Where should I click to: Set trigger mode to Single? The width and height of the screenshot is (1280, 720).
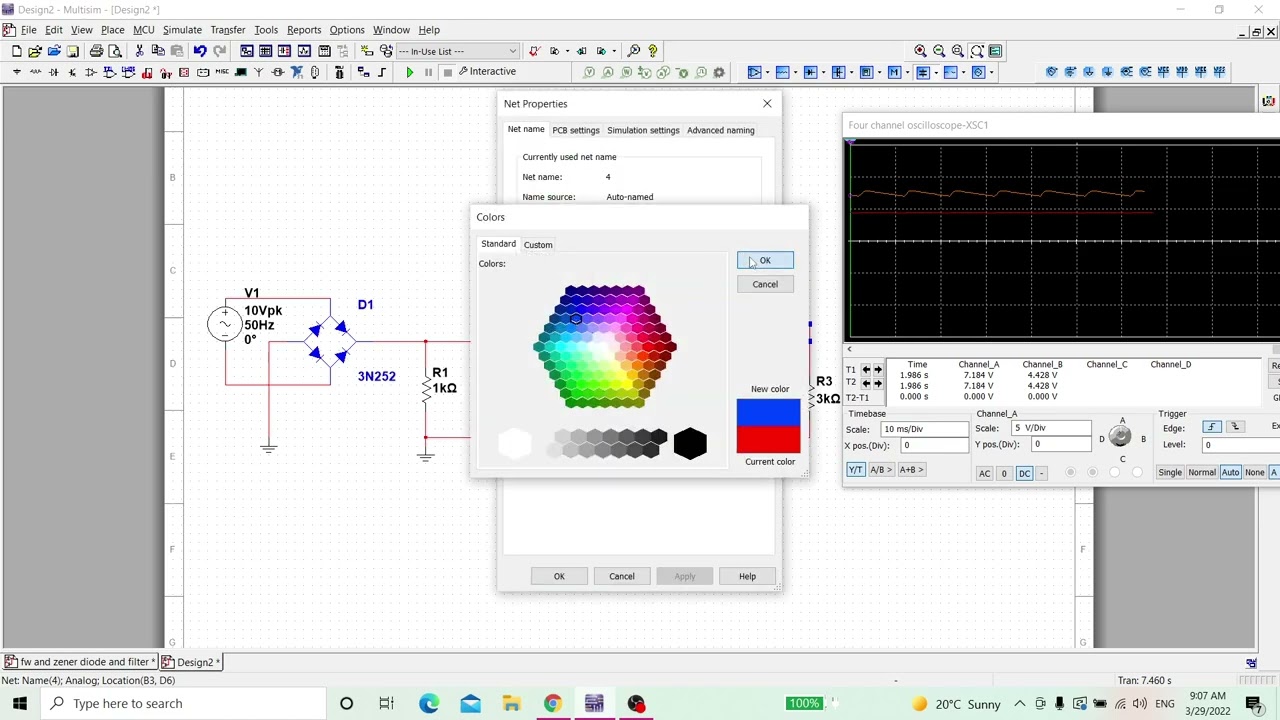[x=1169, y=472]
